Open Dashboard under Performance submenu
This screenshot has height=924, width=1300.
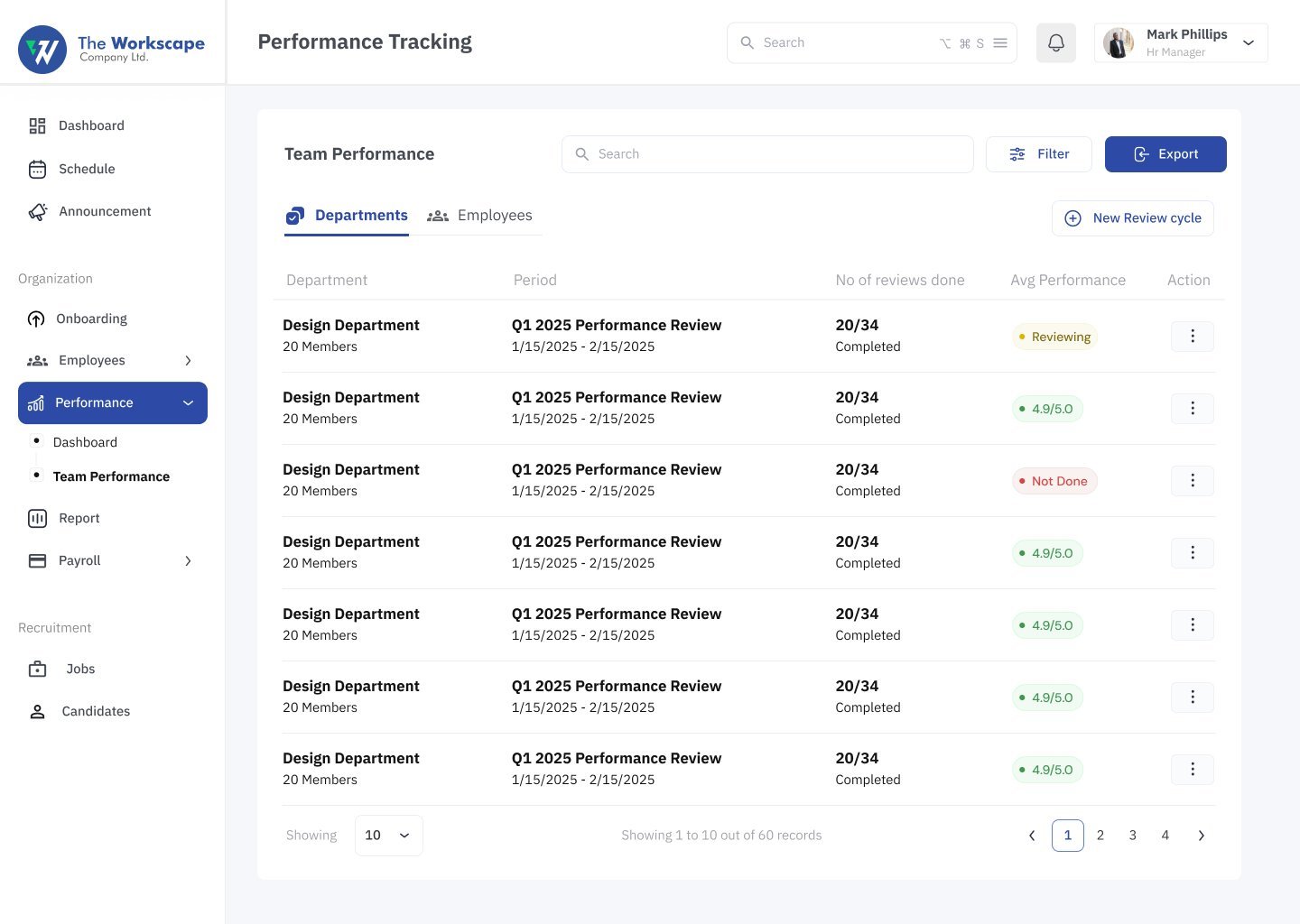pos(85,442)
